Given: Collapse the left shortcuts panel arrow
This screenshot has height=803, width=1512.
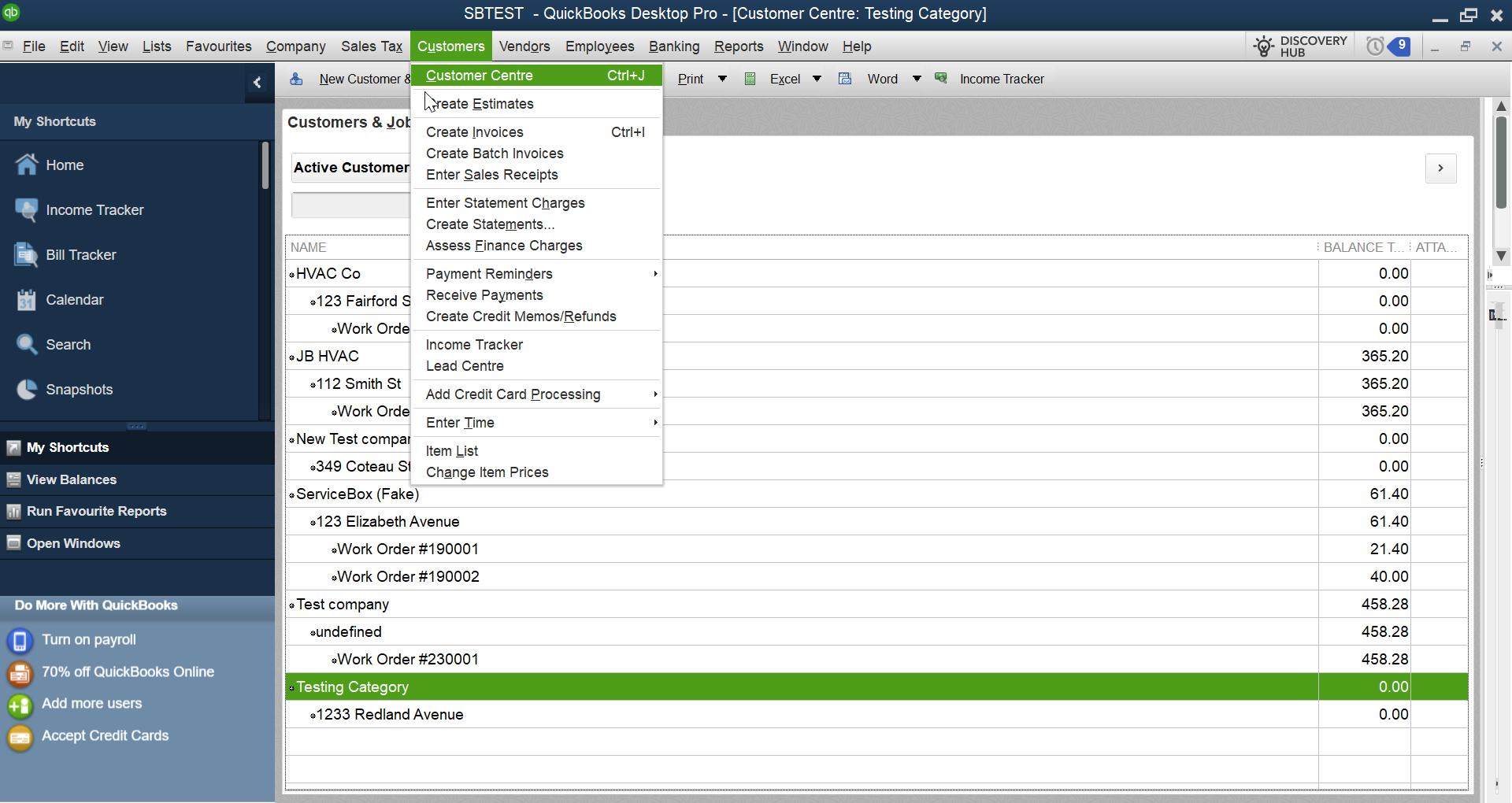Looking at the screenshot, I should (258, 82).
